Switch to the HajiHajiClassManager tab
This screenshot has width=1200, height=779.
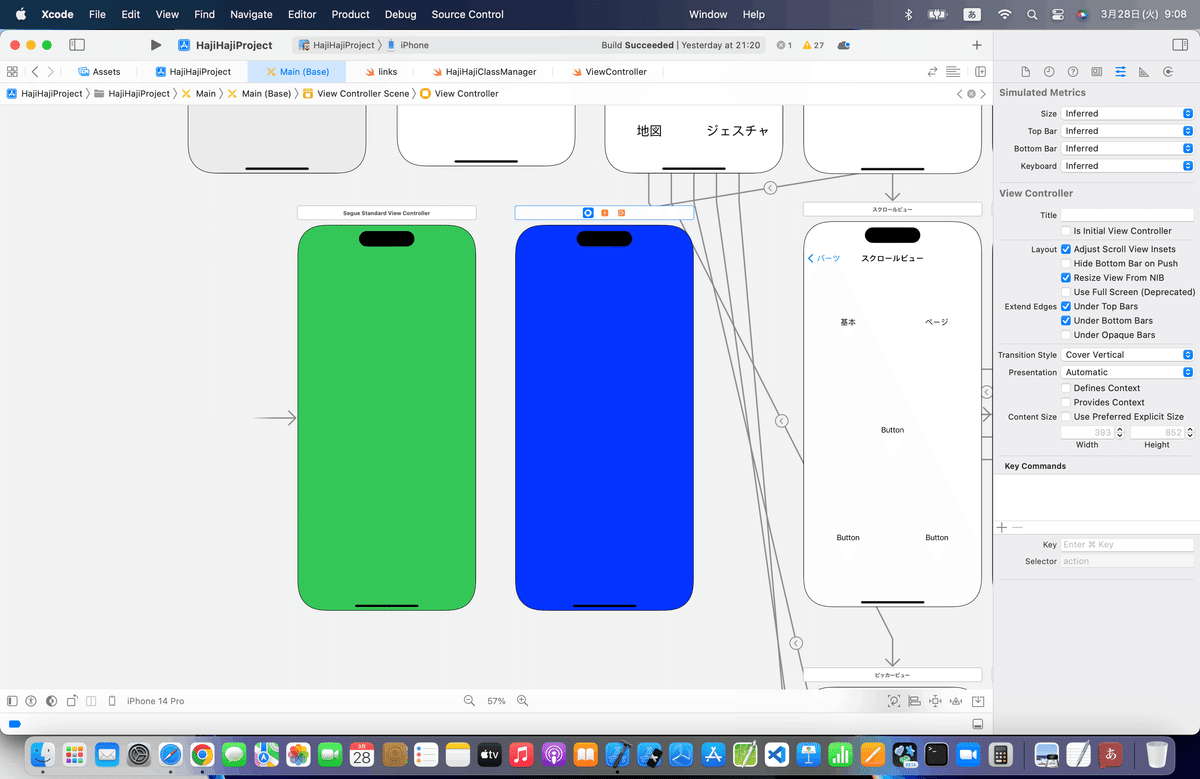484,72
